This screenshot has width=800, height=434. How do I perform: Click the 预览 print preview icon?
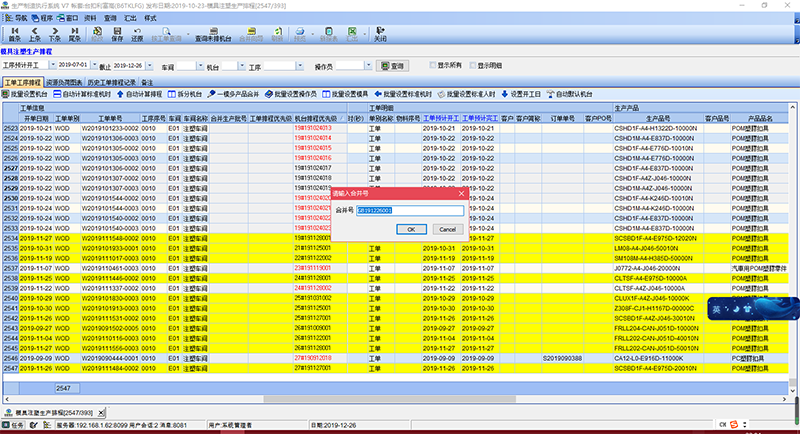[299, 34]
